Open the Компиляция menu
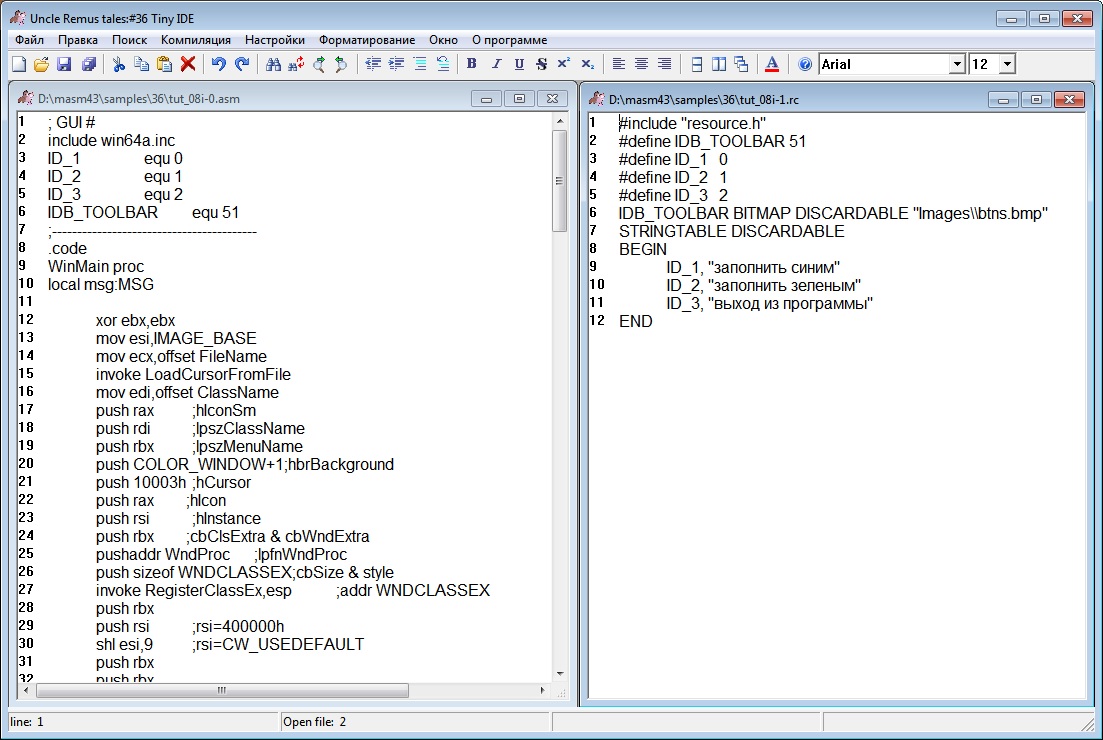Image resolution: width=1103 pixels, height=740 pixels. [x=196, y=39]
